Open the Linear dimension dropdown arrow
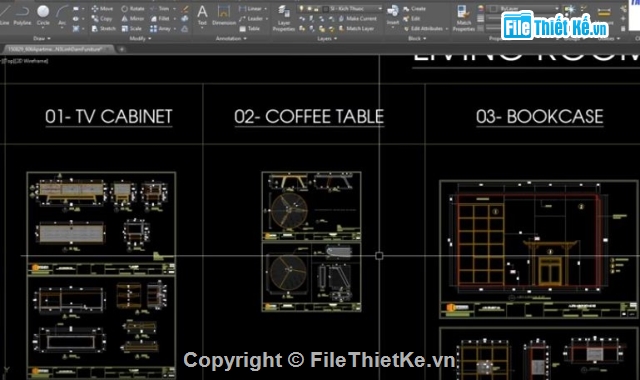Viewport: 640px width, 380px height. (x=266, y=8)
